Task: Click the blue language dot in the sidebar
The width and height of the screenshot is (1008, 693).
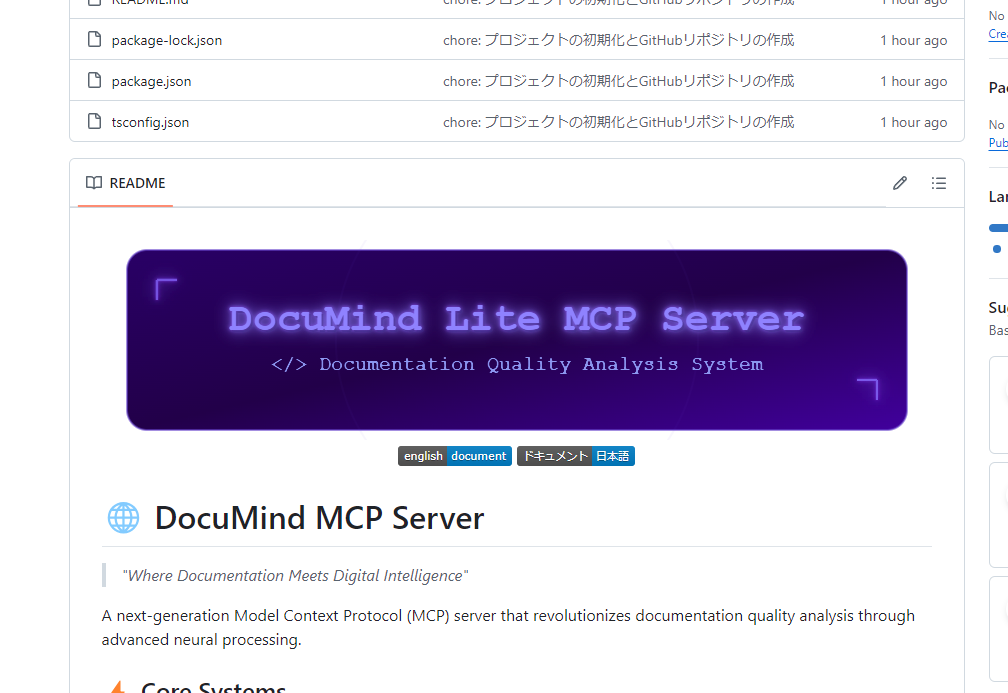Action: pos(996,248)
